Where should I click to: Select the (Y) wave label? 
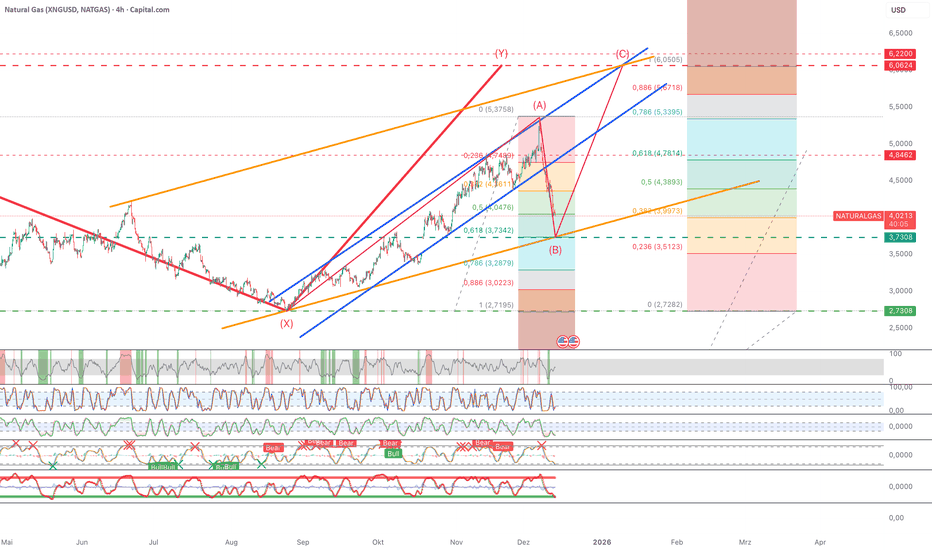[x=501, y=54]
